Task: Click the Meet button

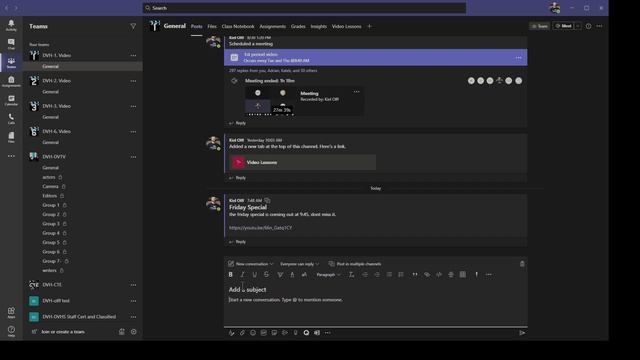Action: [563, 26]
